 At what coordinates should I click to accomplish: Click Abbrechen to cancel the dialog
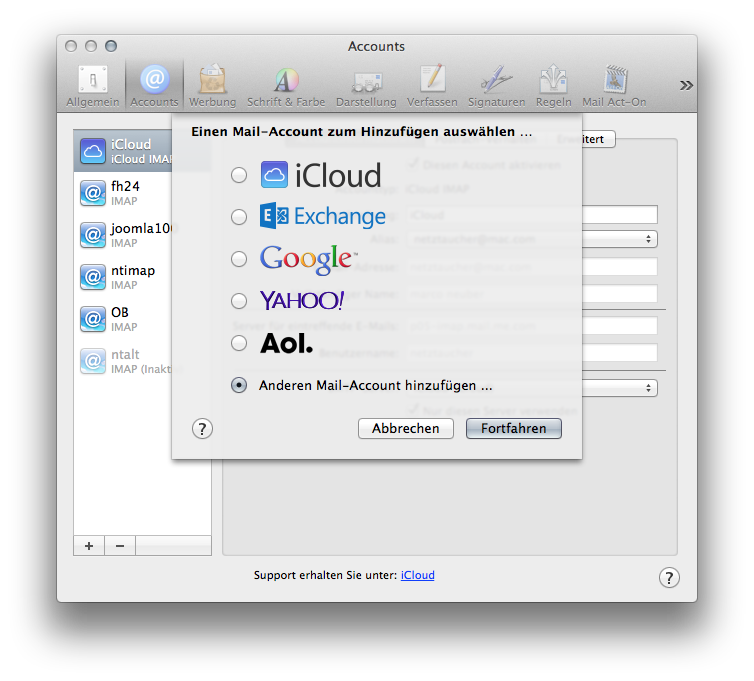[x=405, y=428]
